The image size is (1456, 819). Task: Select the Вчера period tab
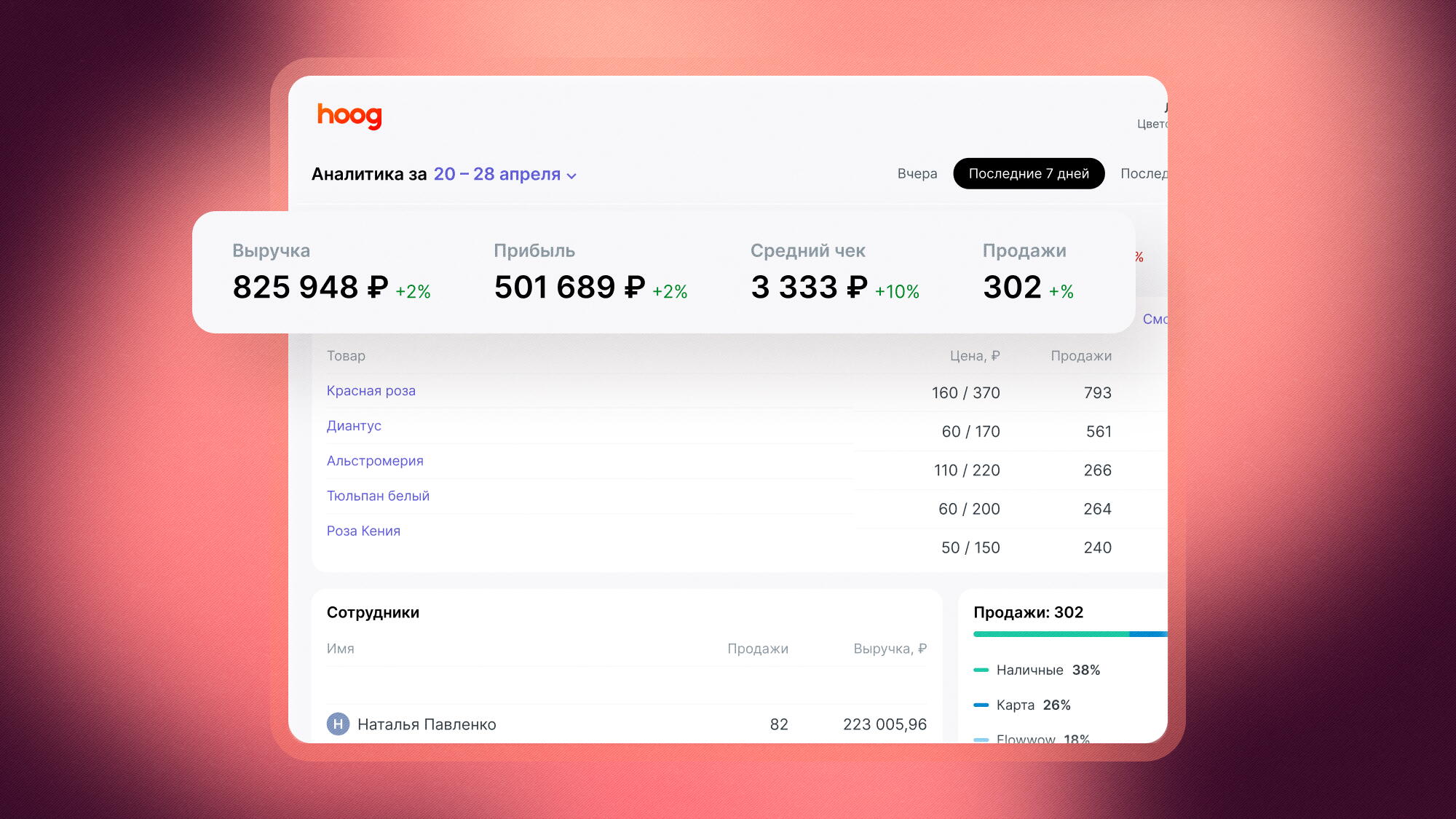[x=917, y=173]
